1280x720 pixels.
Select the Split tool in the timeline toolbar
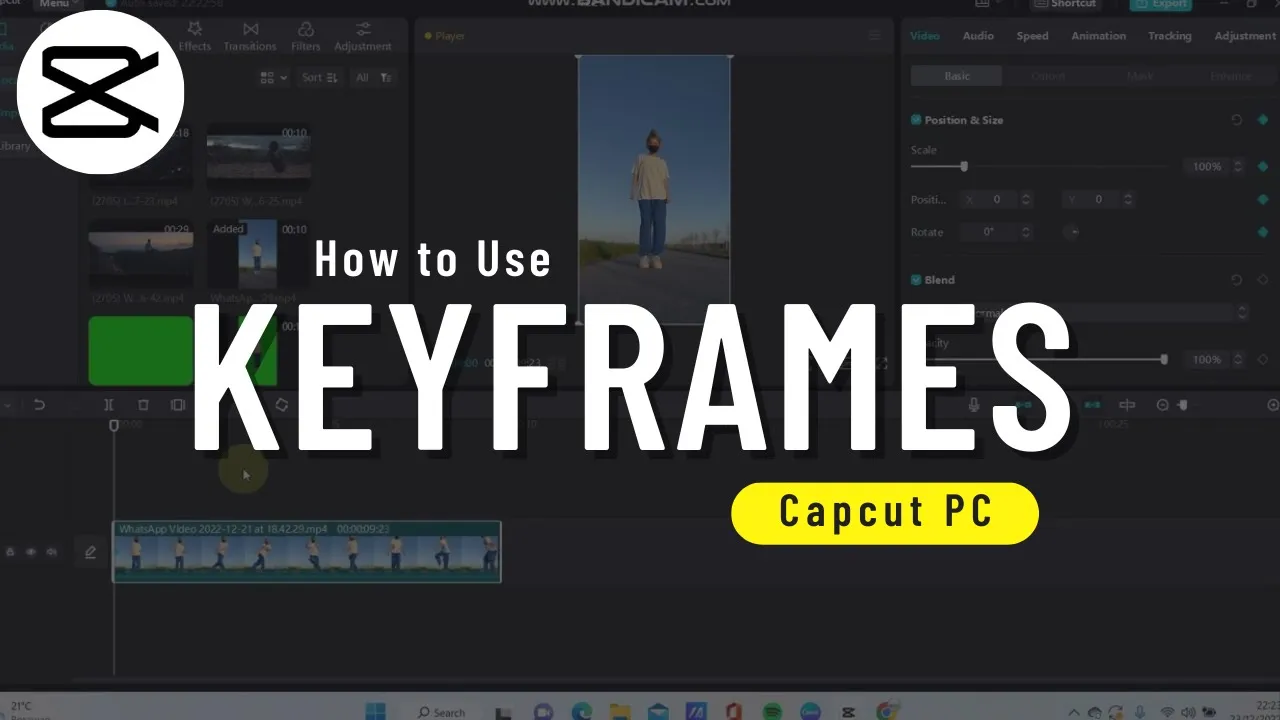click(x=109, y=405)
